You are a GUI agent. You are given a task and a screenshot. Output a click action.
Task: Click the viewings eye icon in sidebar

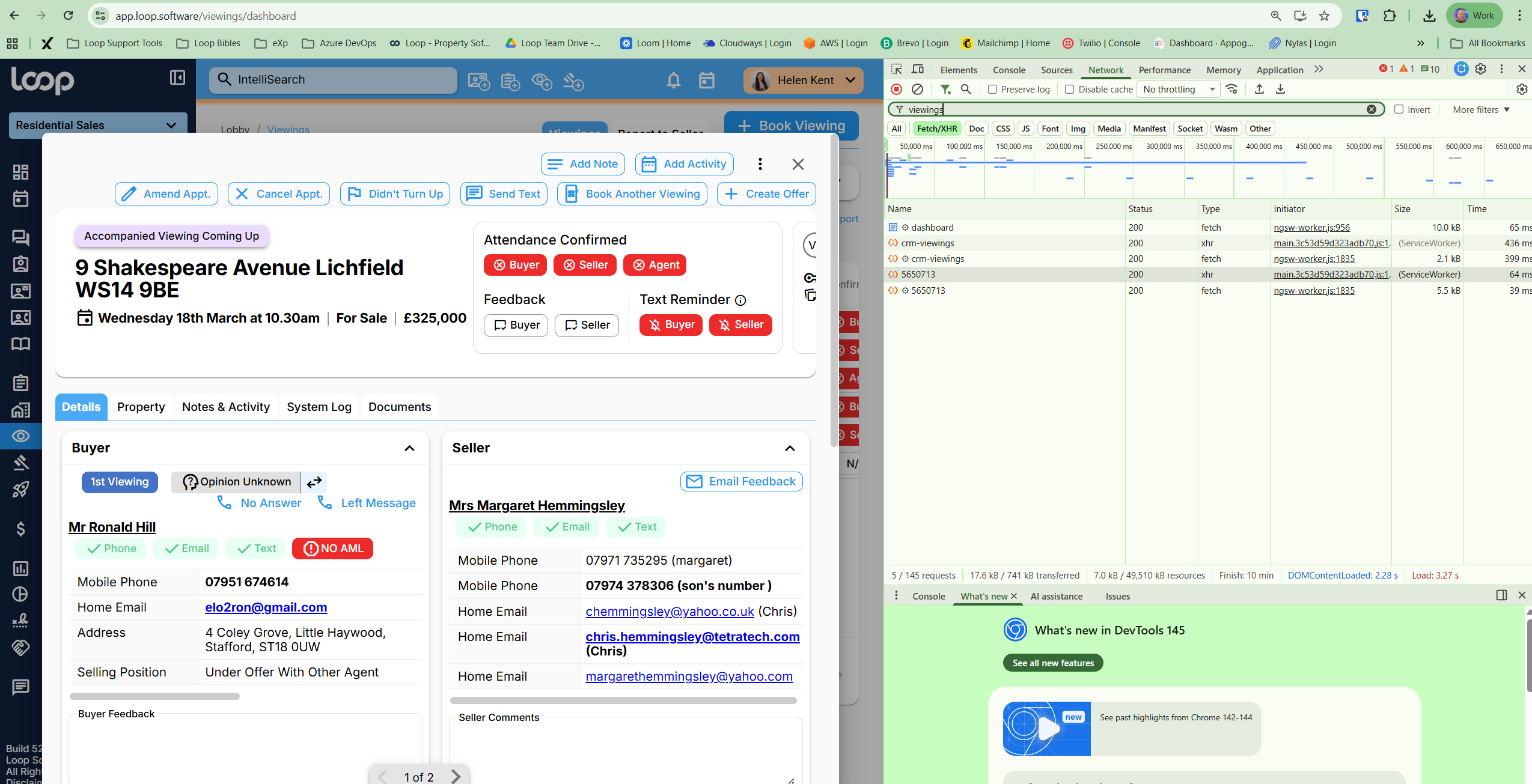coord(20,436)
